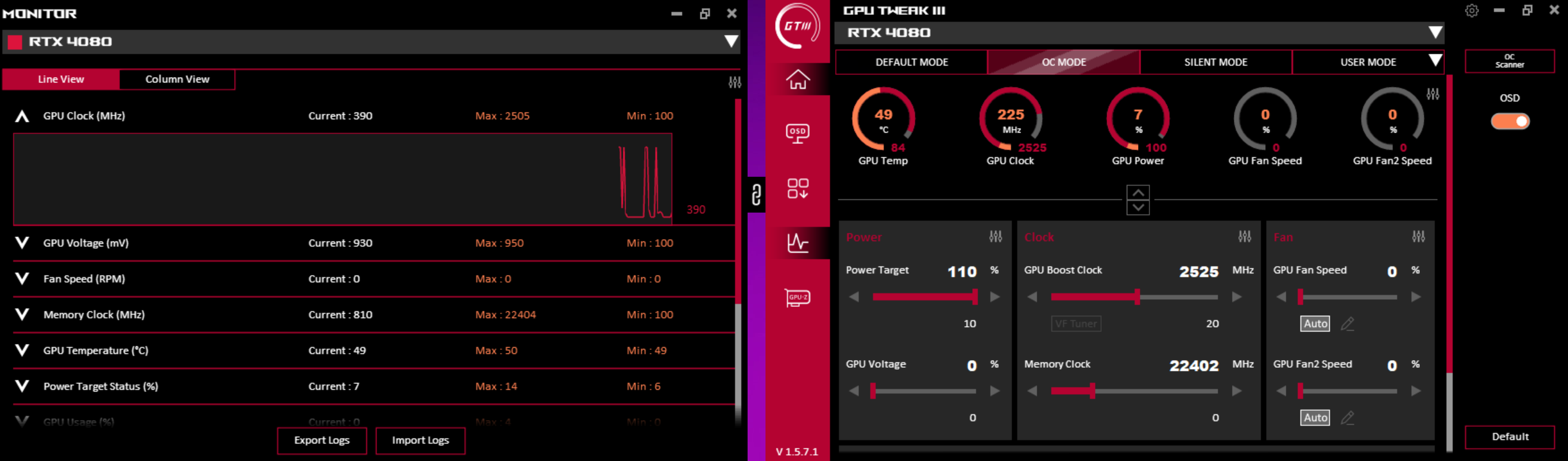
Task: Decrease Memory Clock with left arrow
Action: (x=1032, y=391)
